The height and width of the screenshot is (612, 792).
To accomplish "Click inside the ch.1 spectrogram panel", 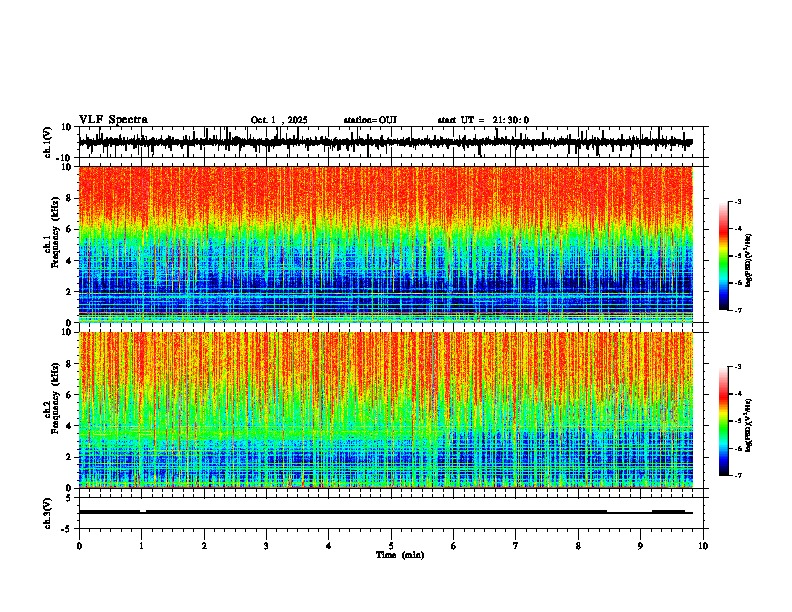I will [x=386, y=244].
